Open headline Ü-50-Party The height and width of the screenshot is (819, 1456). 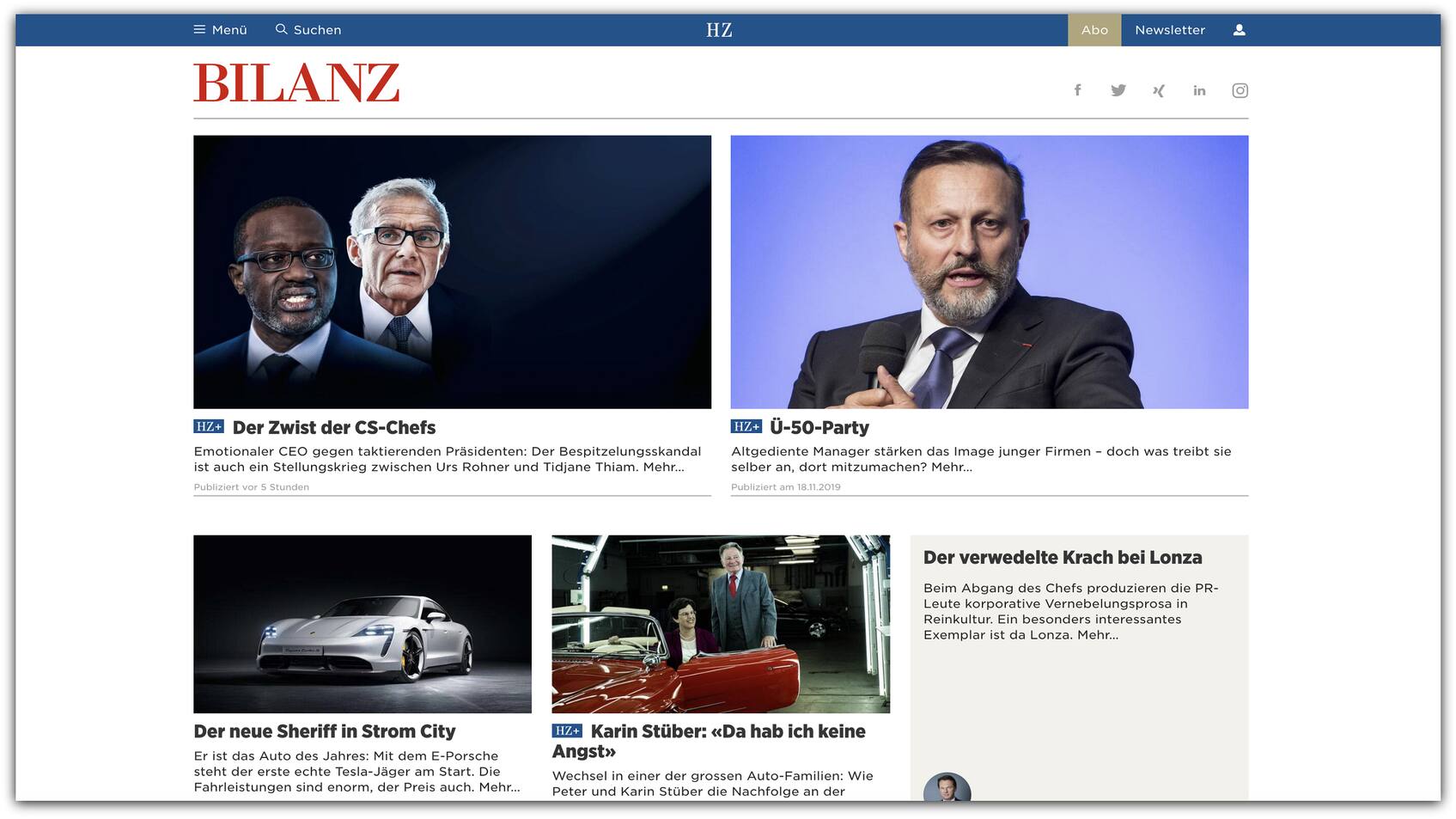pyautogui.click(x=819, y=427)
